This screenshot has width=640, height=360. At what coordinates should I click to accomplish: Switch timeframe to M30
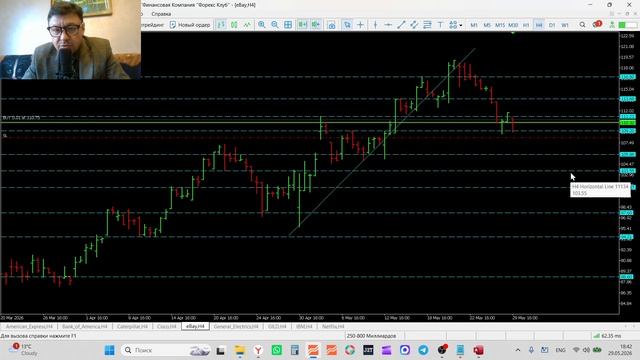(513, 25)
